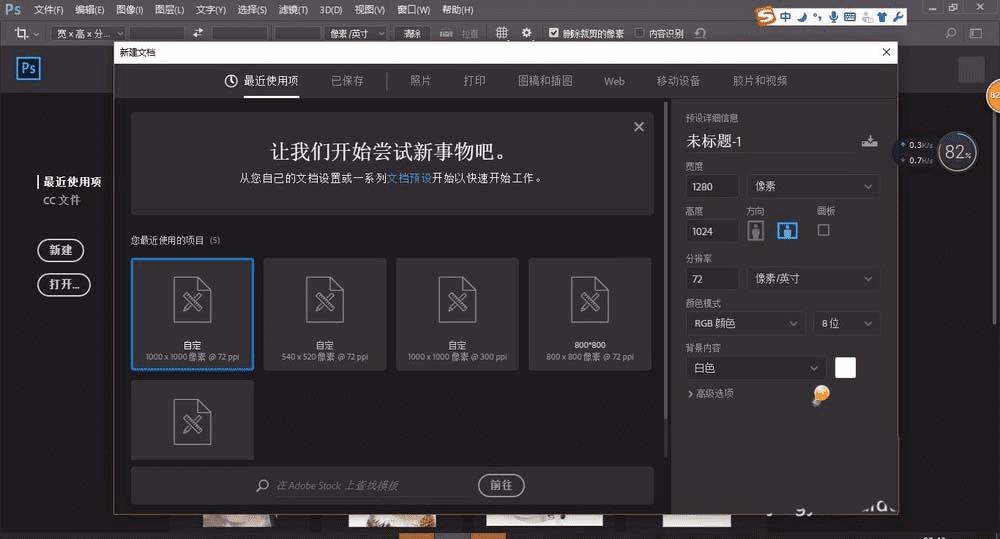1000x539 pixels.
Task: Click the lightbulb tips icon
Action: (x=821, y=395)
